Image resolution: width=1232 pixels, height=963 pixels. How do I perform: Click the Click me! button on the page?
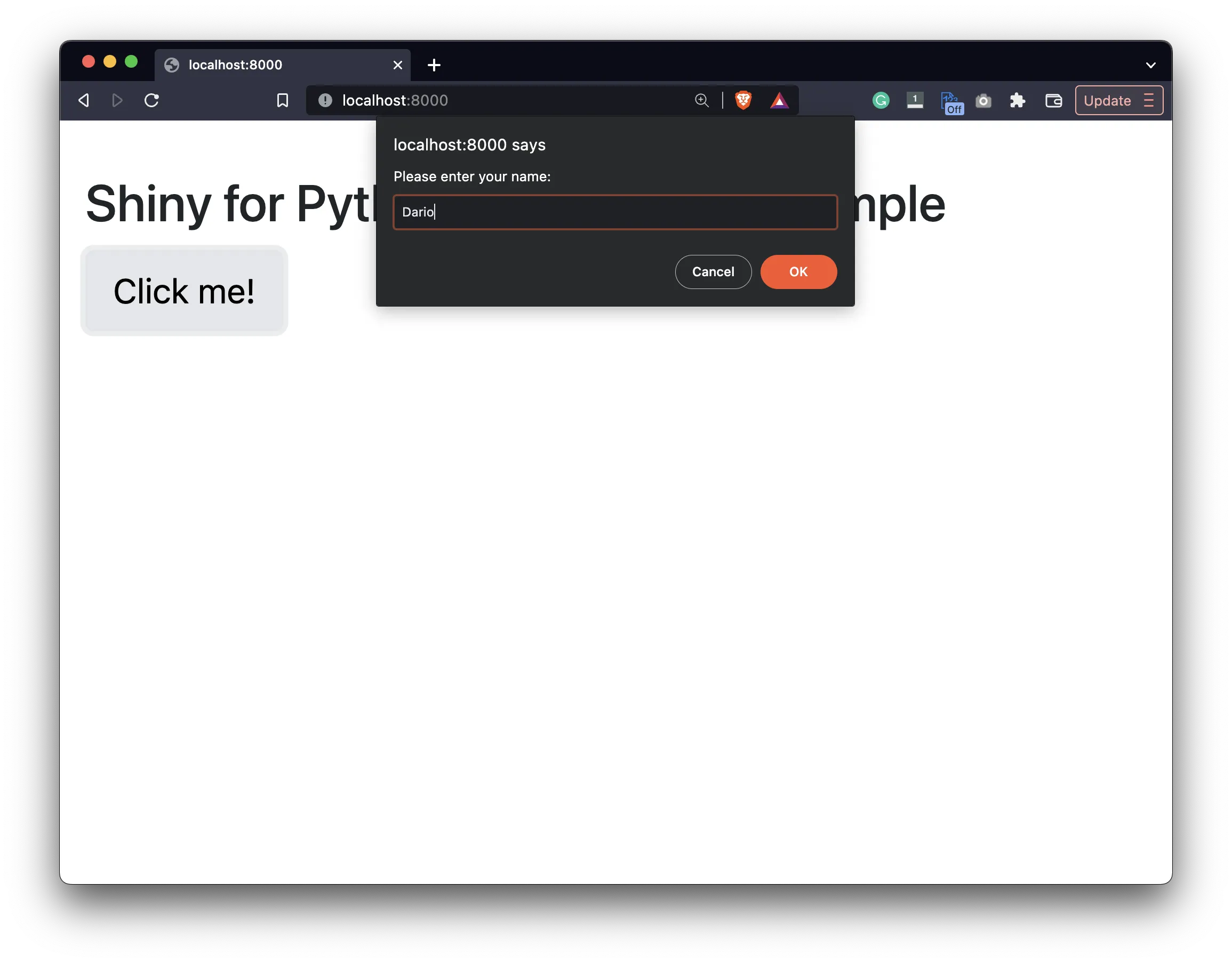point(185,291)
